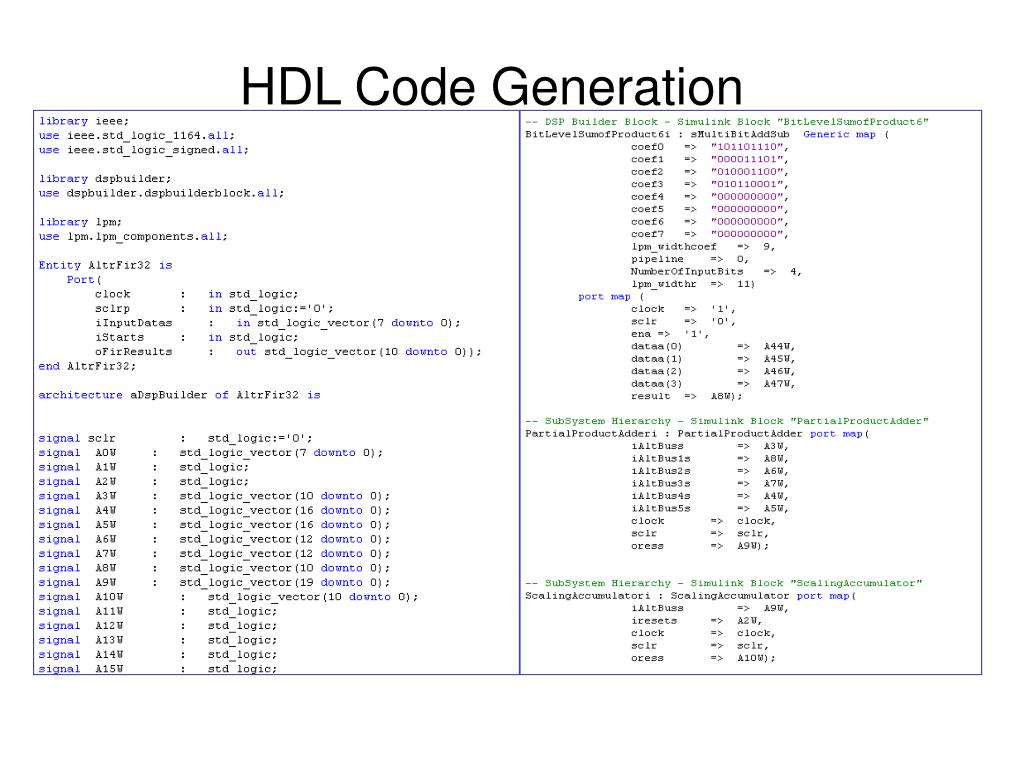Select the 'use lpm.lpm_components.all;' statement

coord(133,236)
